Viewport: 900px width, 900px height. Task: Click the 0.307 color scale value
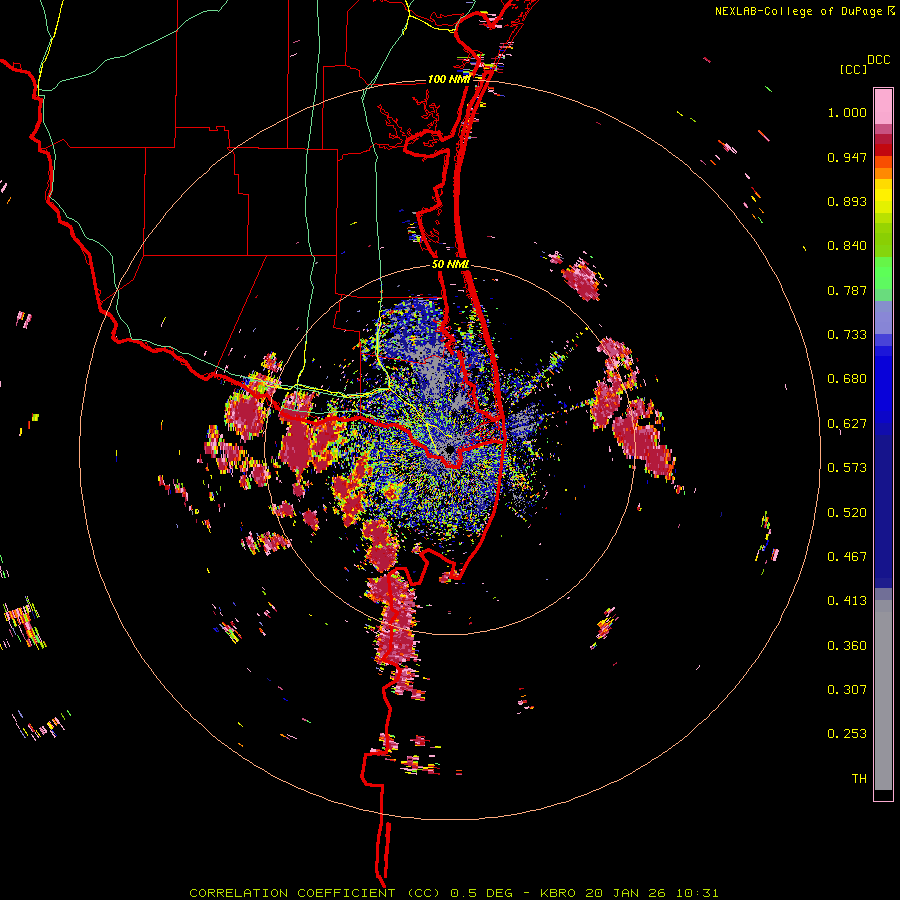[x=847, y=690]
